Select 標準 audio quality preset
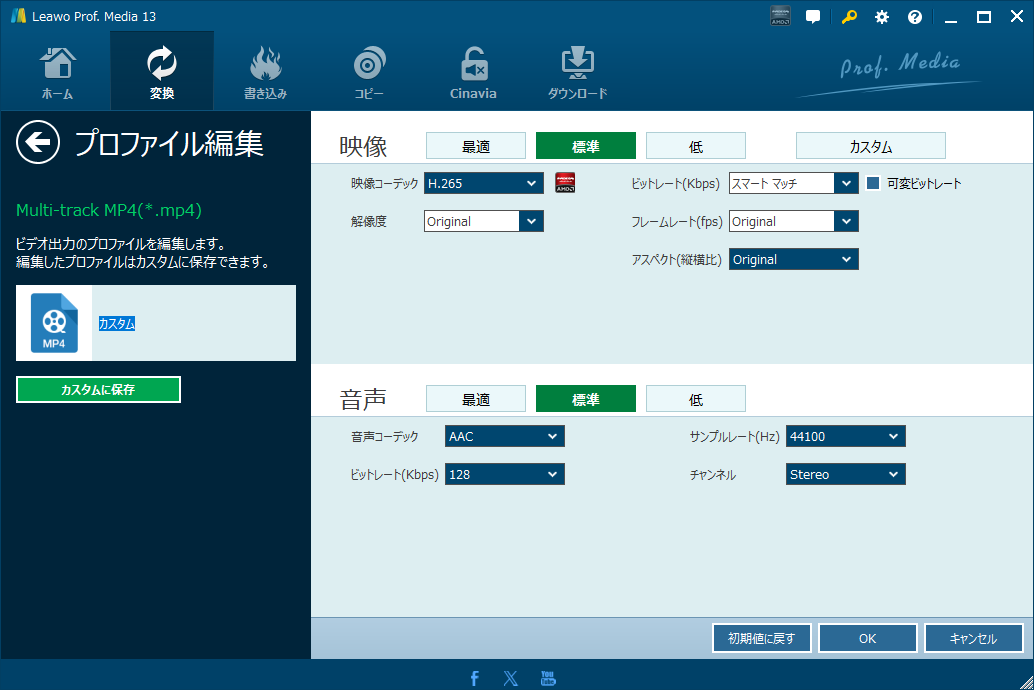Screen dimensions: 1034x690 click(586, 399)
